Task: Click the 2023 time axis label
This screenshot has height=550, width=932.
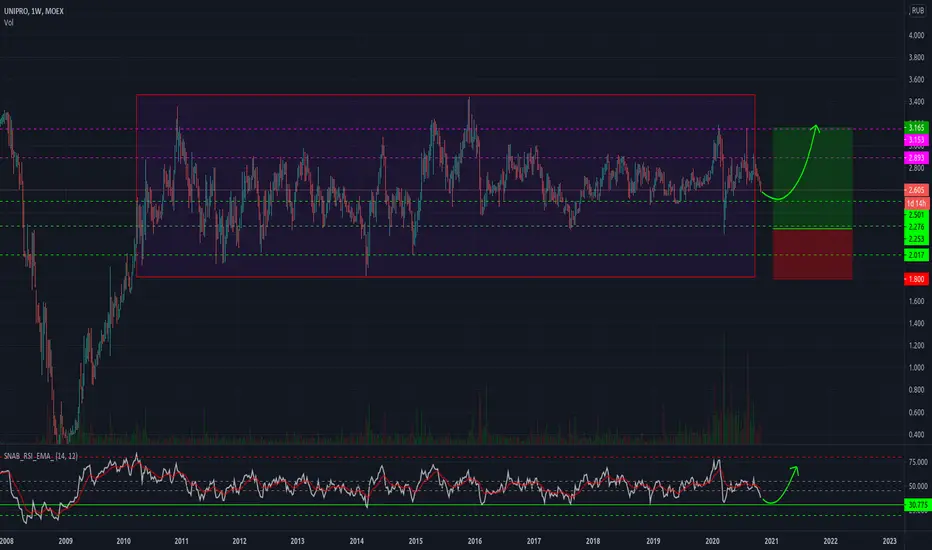Action: (x=889, y=541)
